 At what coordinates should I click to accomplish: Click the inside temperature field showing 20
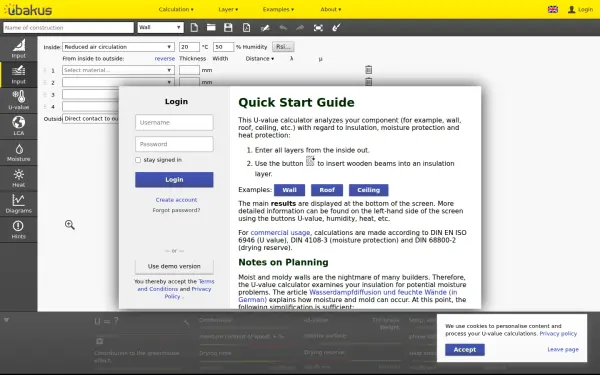[x=189, y=47]
